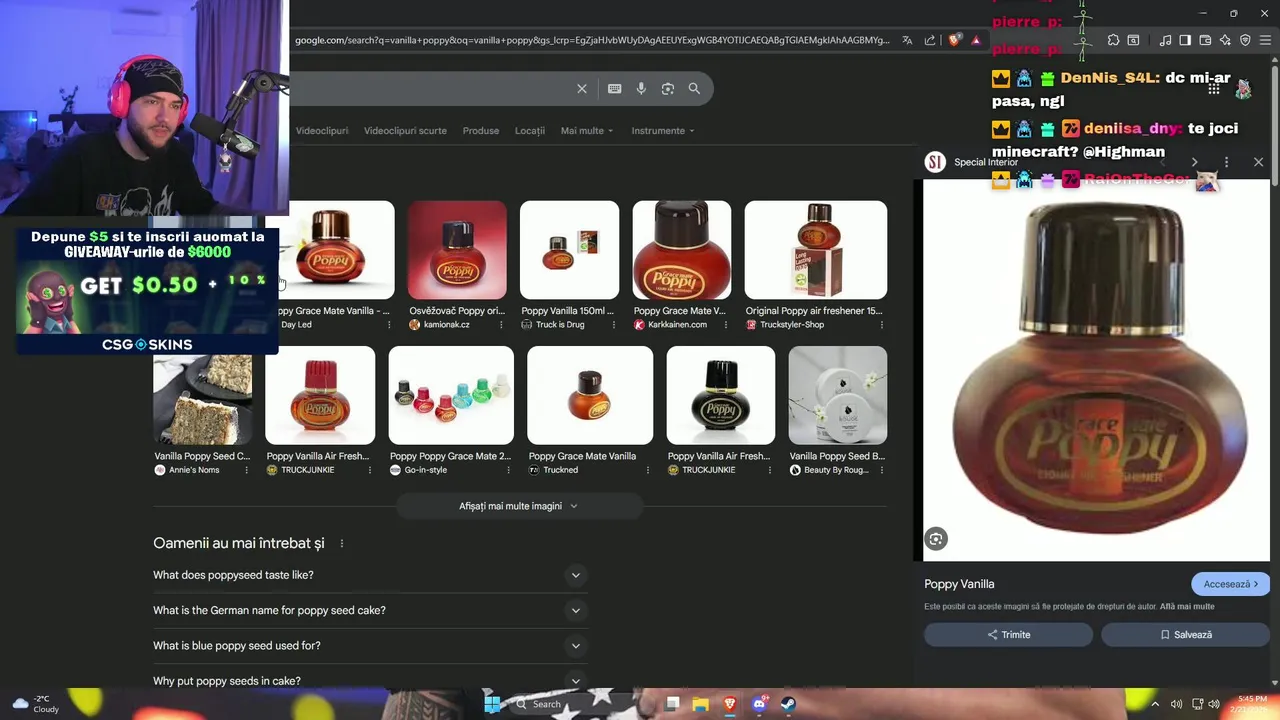Clear the search box with the X icon
Screen dimensions: 1280x720
[x=582, y=89]
